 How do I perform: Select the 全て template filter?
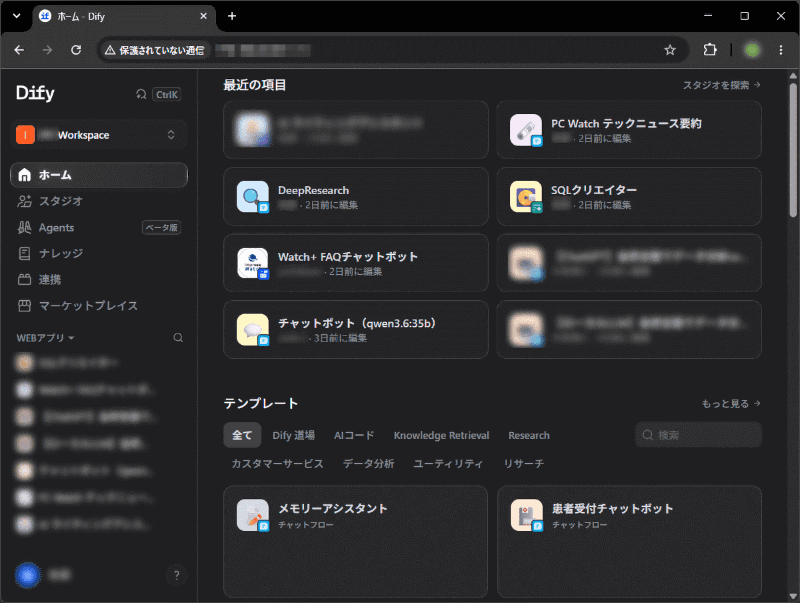242,435
